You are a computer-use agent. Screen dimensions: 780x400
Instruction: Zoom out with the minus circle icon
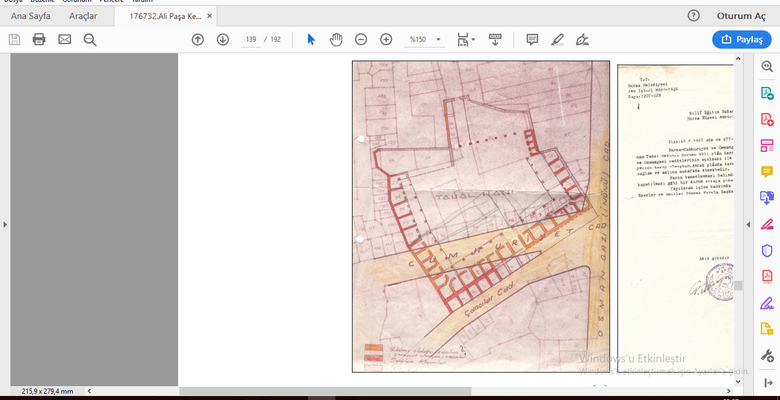pyautogui.click(x=360, y=39)
